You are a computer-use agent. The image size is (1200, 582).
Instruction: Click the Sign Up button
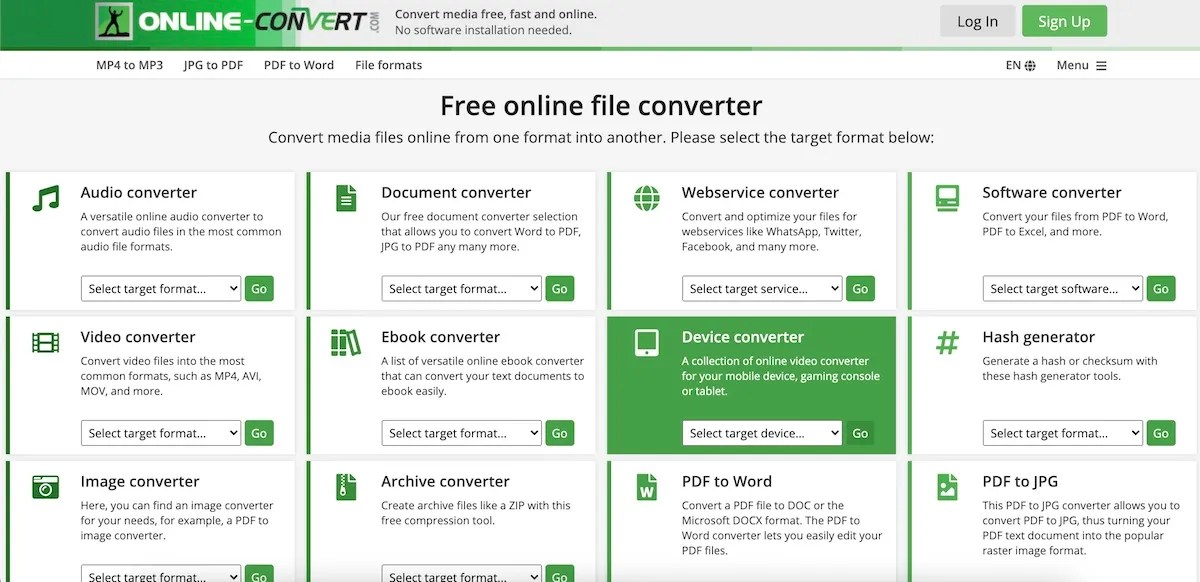pos(1064,20)
